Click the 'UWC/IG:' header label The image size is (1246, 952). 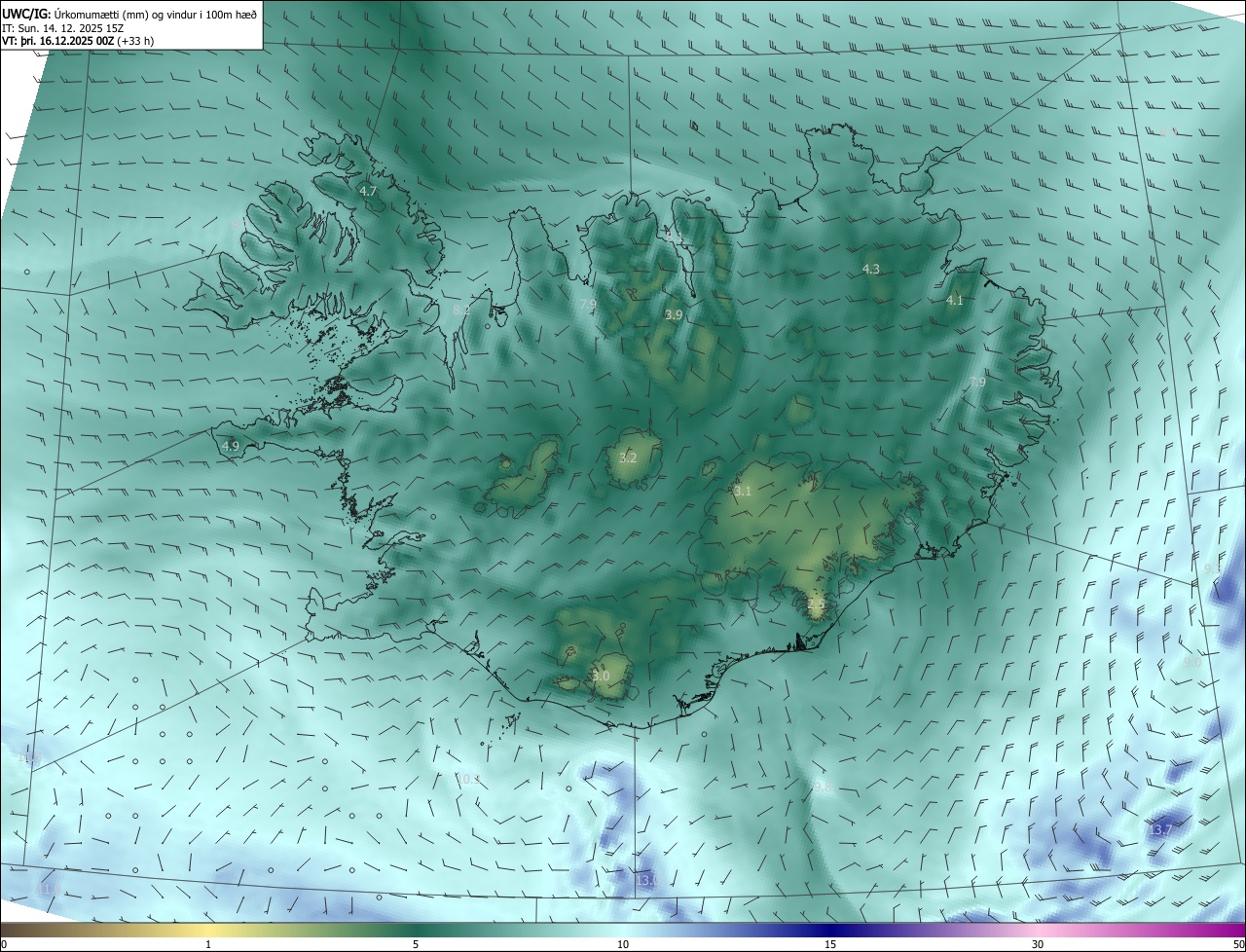(26, 14)
